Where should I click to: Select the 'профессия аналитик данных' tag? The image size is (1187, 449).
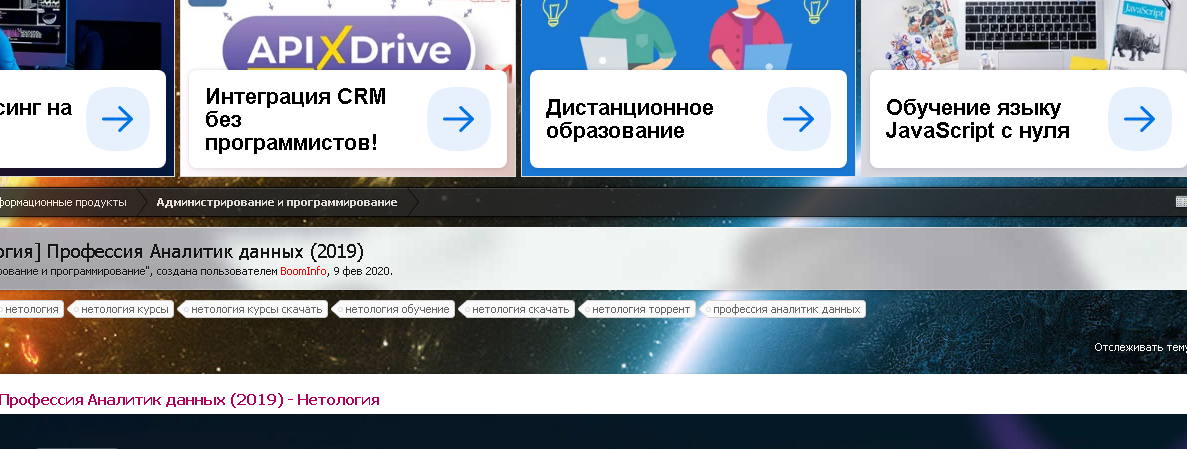click(786, 309)
